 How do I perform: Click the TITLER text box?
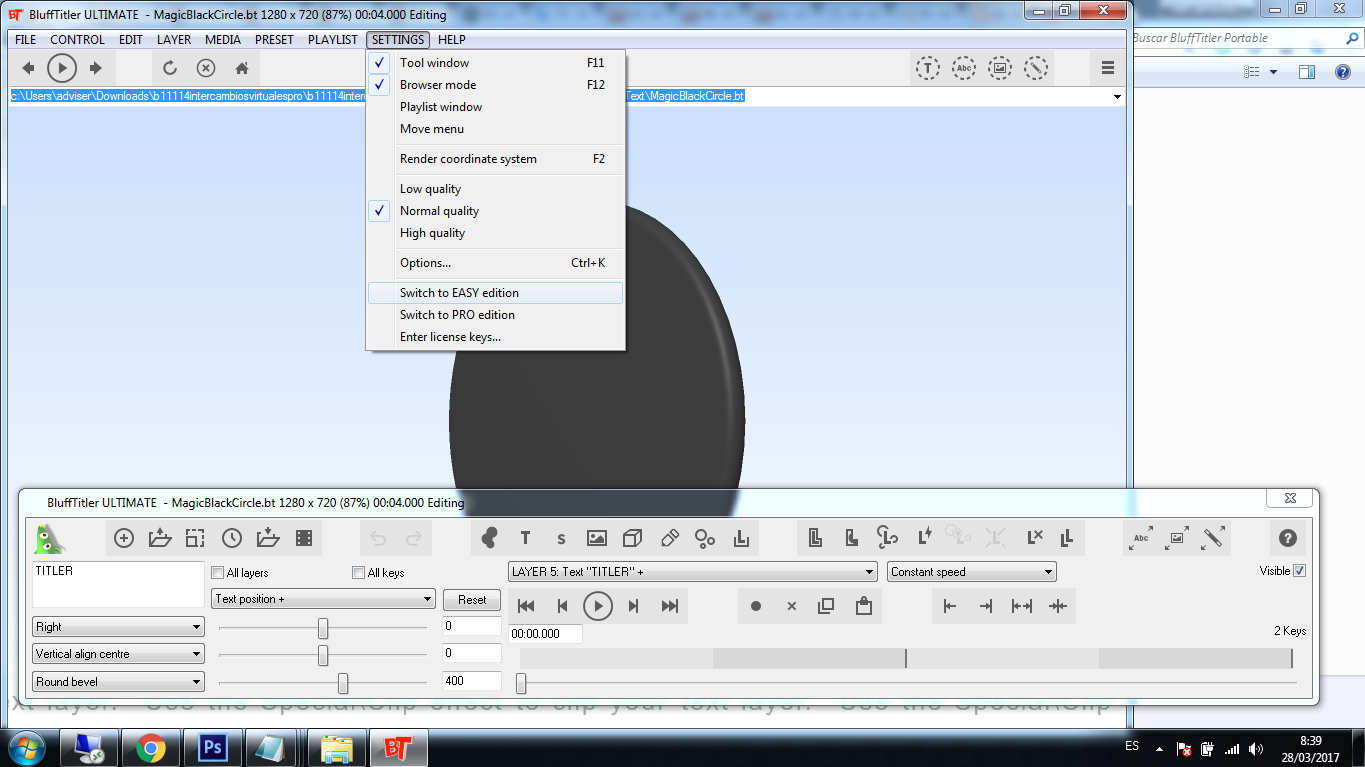(x=118, y=584)
